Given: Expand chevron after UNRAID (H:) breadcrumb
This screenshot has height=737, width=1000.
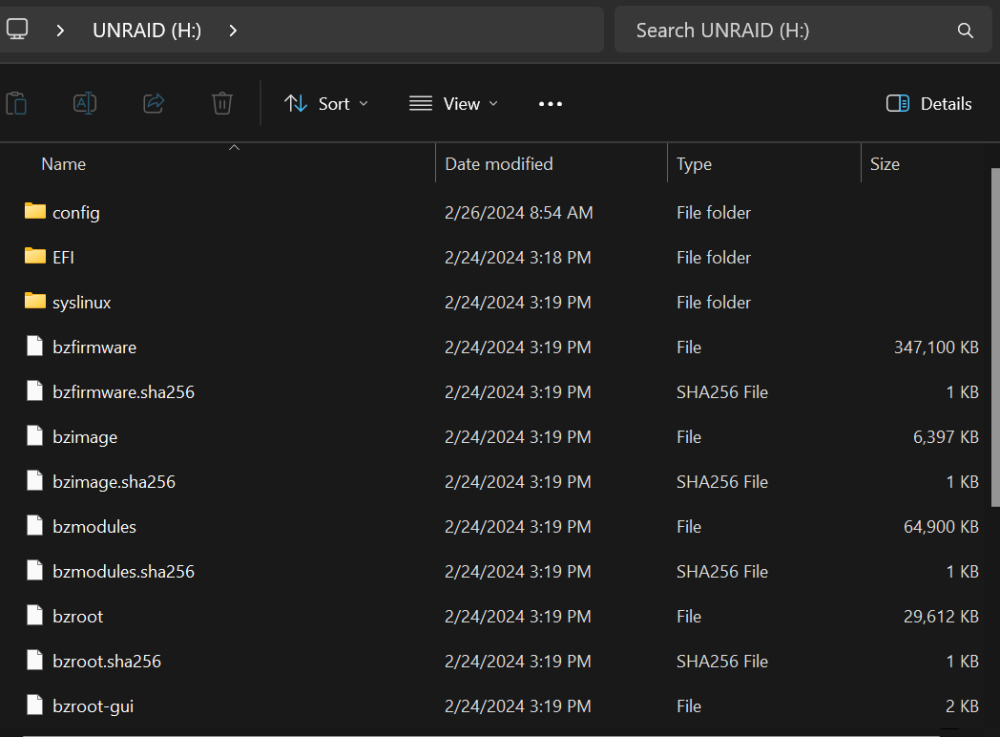Looking at the screenshot, I should point(233,30).
